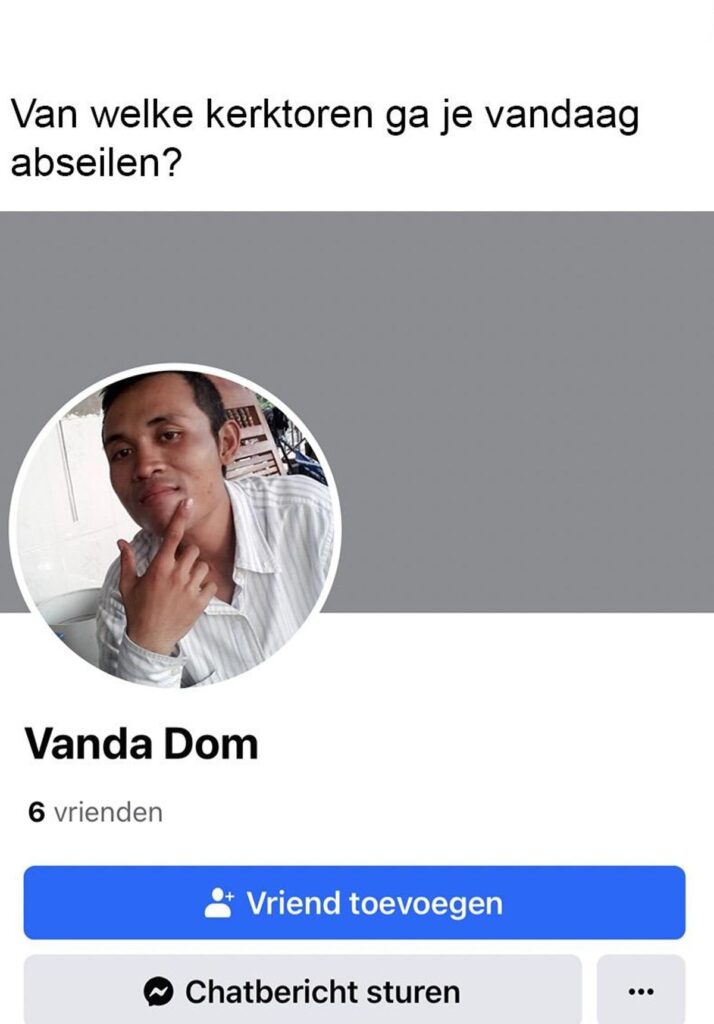The width and height of the screenshot is (714, 1024).
Task: Open the 6 vrienden friends list
Action: pyautogui.click(x=95, y=812)
